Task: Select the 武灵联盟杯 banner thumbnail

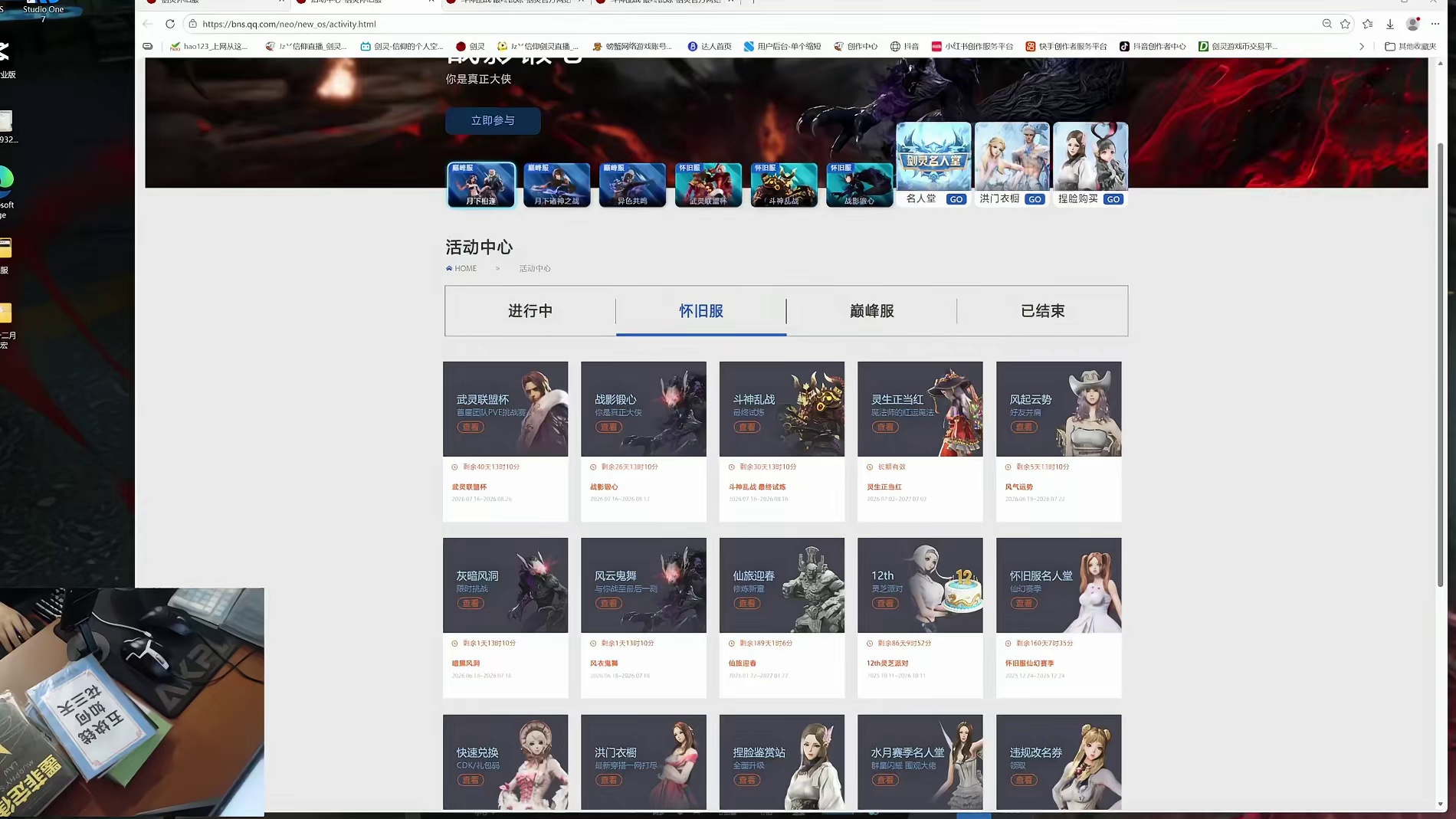Action: click(x=708, y=185)
